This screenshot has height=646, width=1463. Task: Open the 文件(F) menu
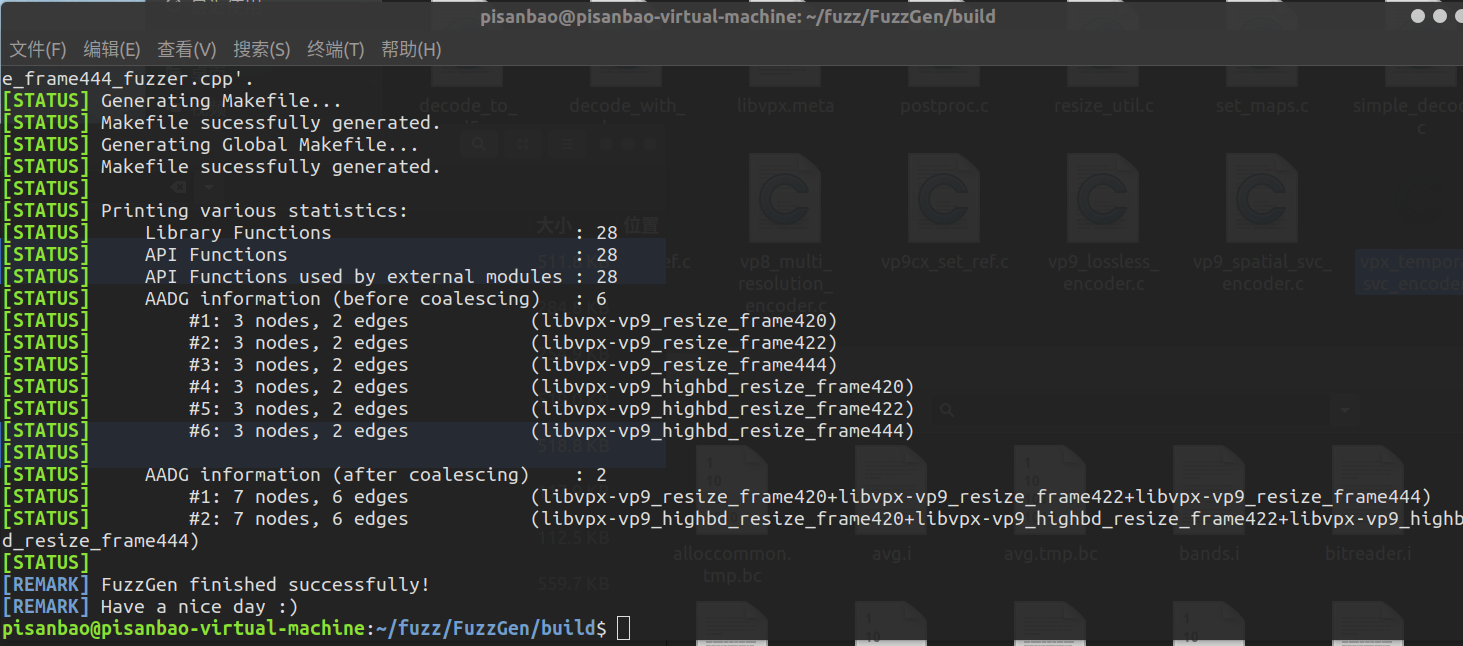38,49
